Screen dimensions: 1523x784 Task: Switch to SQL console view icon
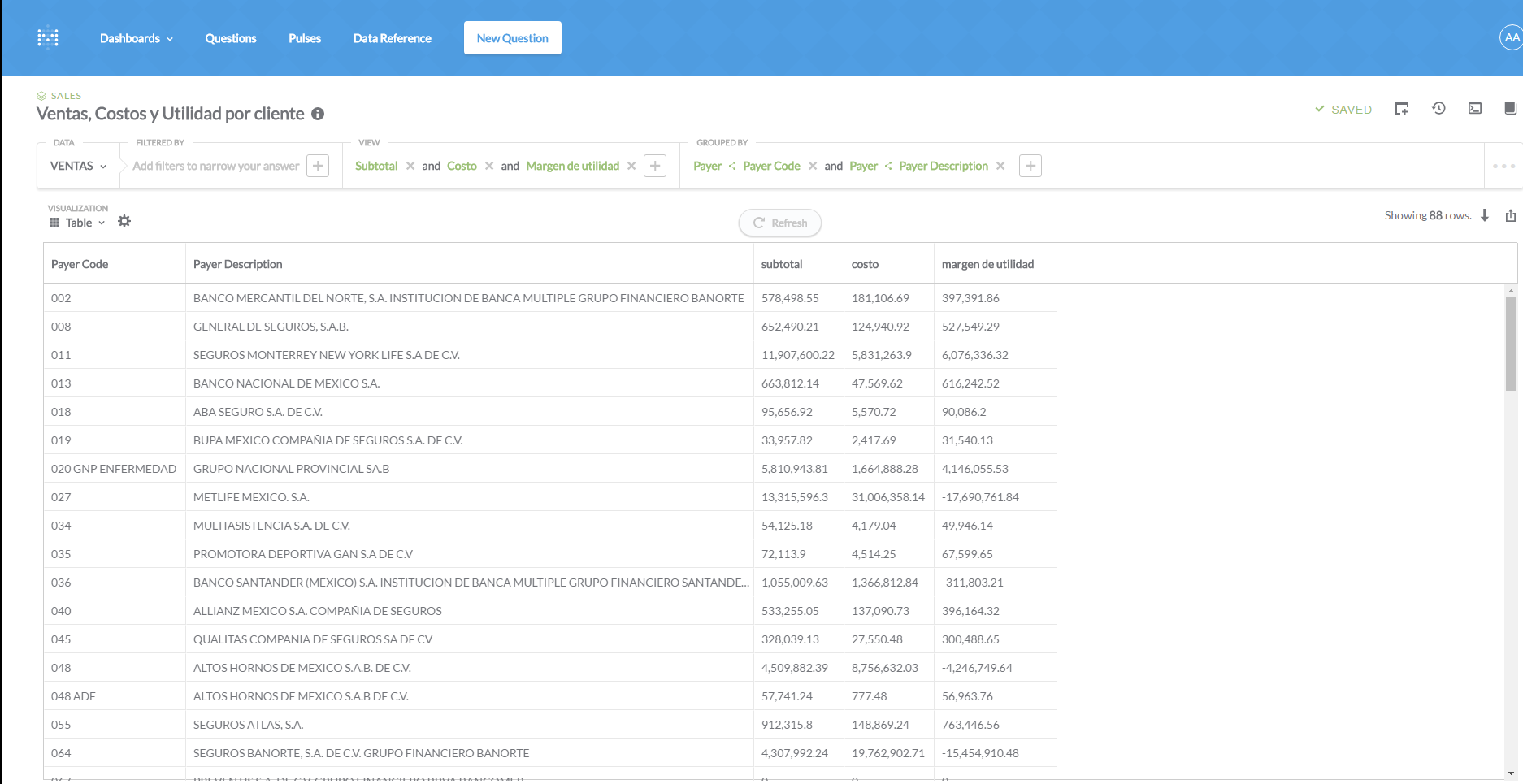(1475, 108)
